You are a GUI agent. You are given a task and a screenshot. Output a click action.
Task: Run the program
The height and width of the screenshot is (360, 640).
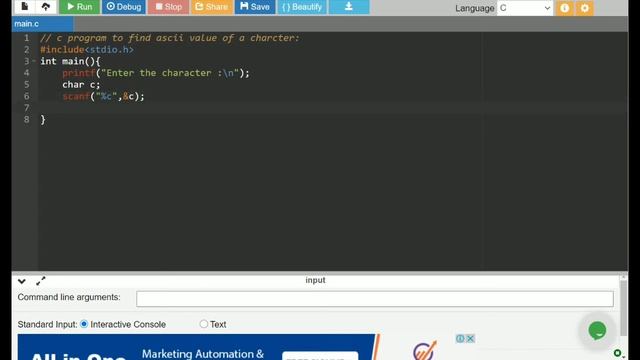click(x=80, y=7)
